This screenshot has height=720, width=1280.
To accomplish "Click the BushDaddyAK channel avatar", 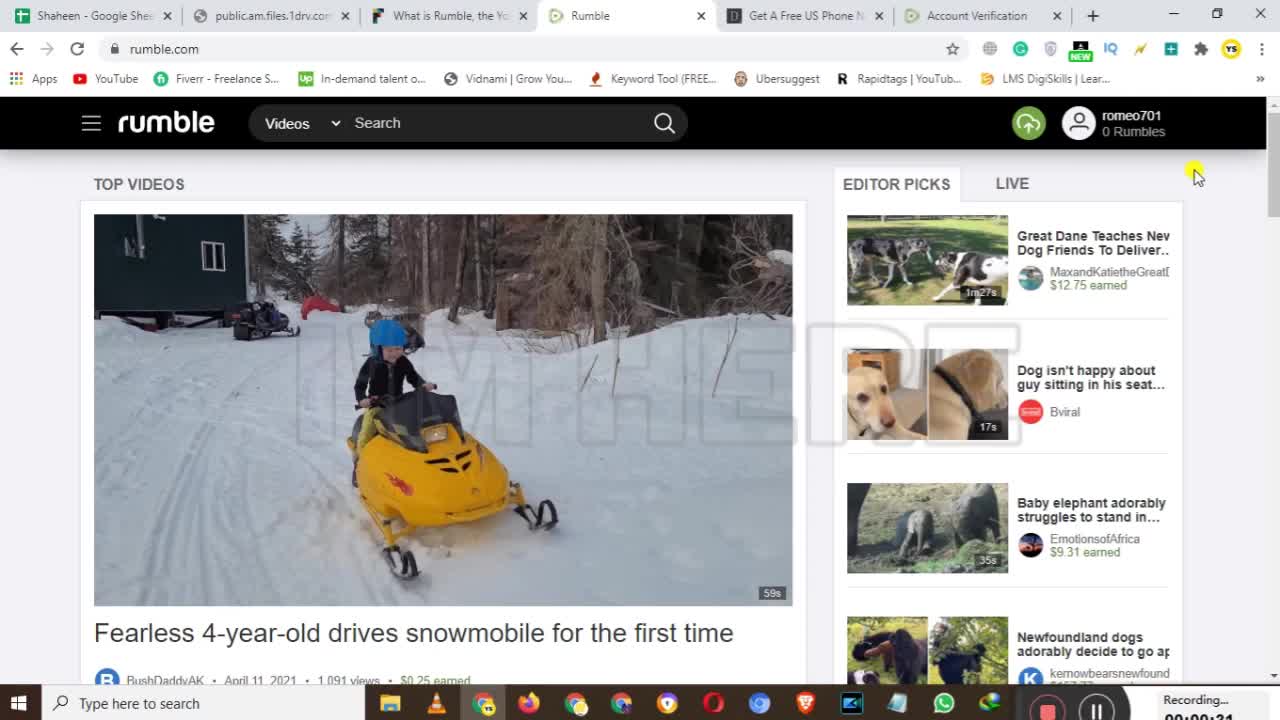I will coord(107,679).
